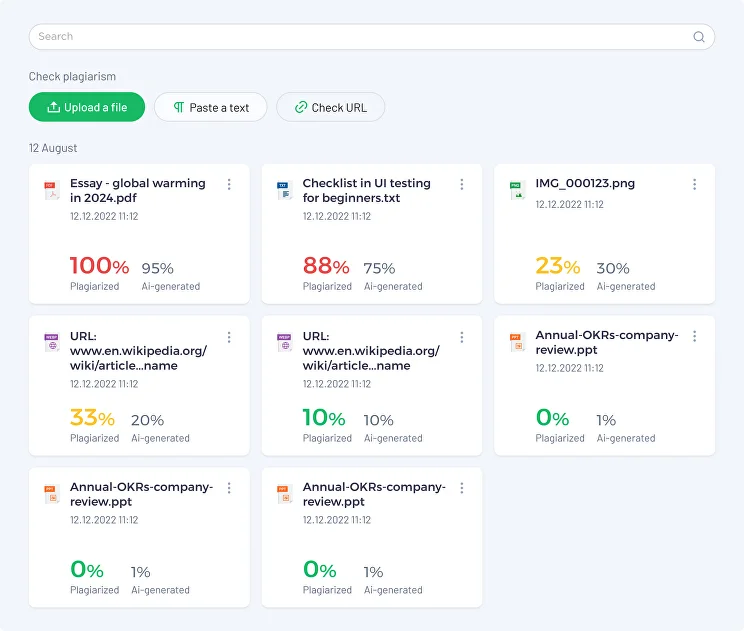This screenshot has width=744, height=631.
Task: Click the 88% plagiarized score
Action: click(326, 266)
